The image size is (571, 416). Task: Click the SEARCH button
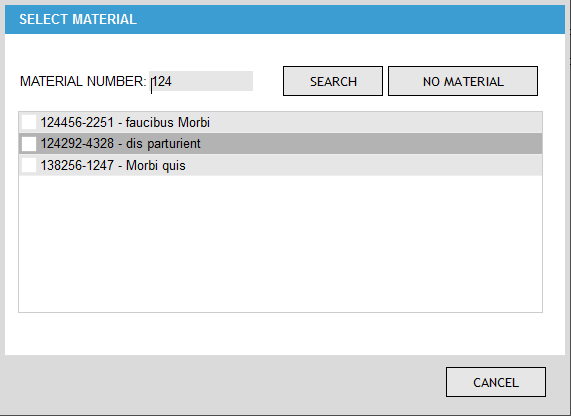333,81
